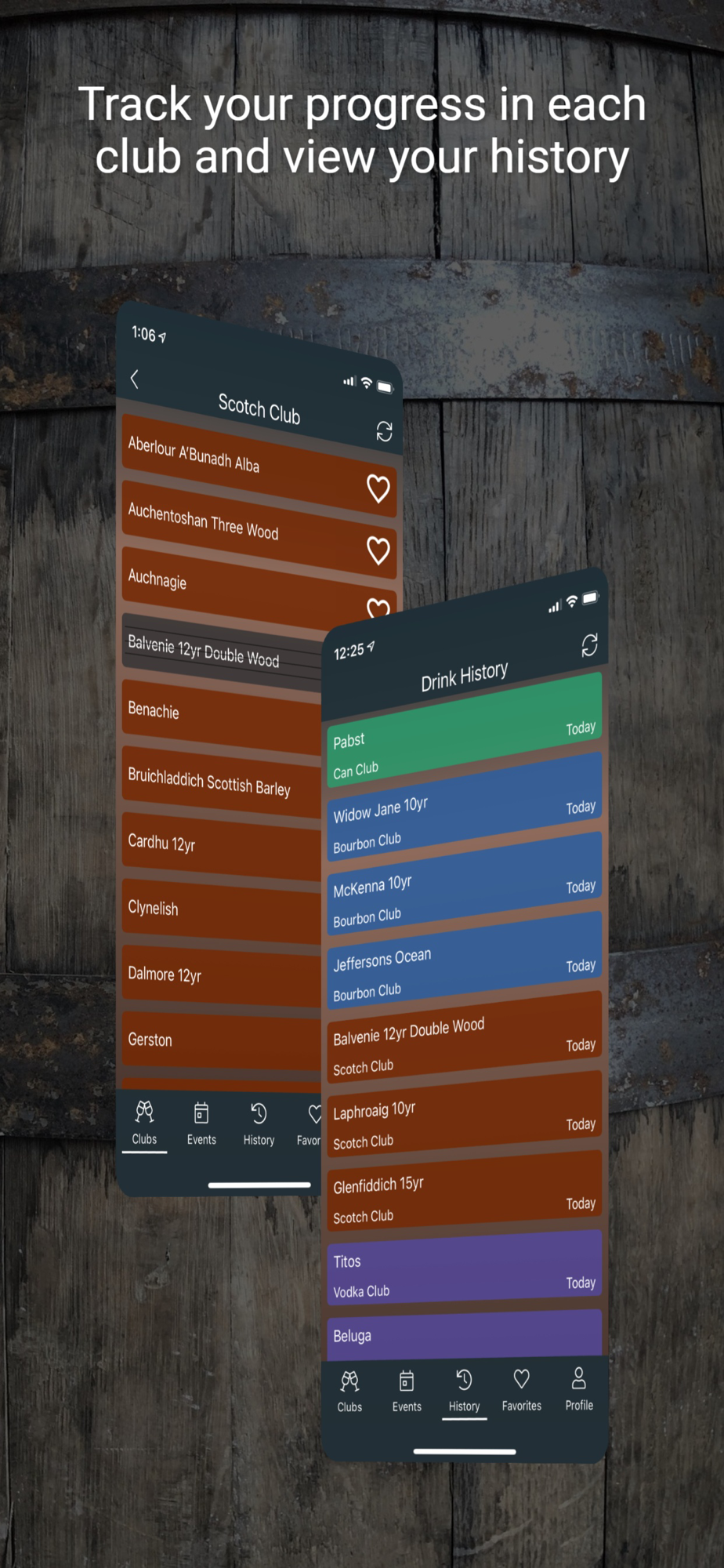Select Bruichladdich Scottish Barley row
724x1568 pixels.
[223, 782]
